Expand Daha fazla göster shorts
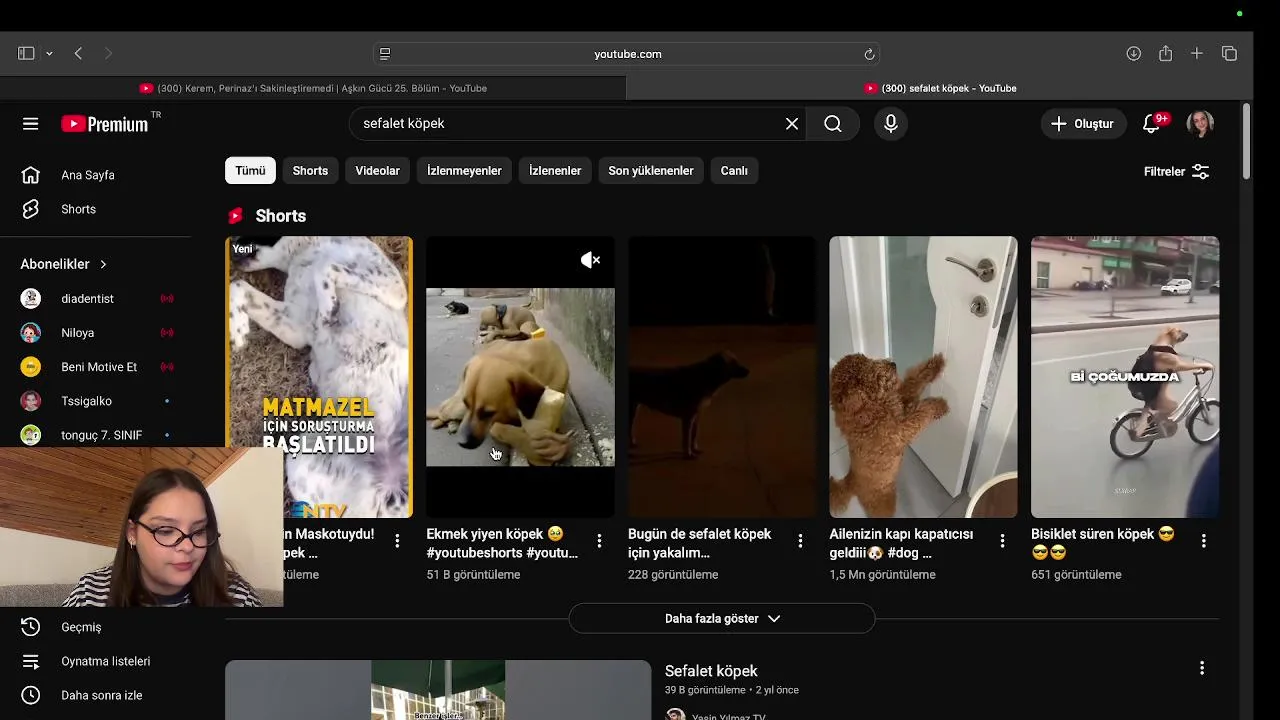The height and width of the screenshot is (720, 1280). (x=722, y=618)
